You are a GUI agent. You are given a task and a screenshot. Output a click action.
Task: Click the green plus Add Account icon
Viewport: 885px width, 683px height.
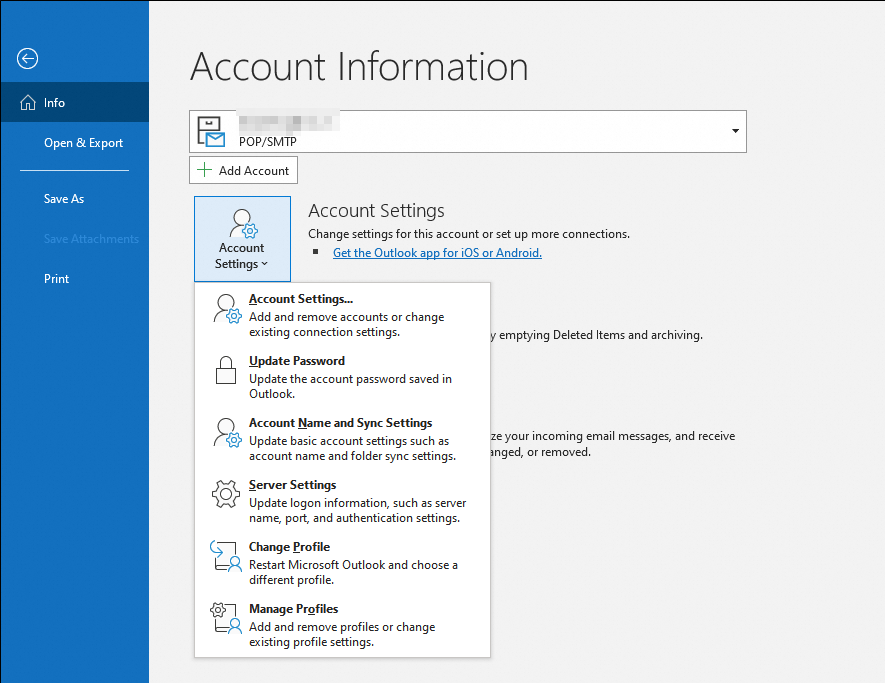204,170
